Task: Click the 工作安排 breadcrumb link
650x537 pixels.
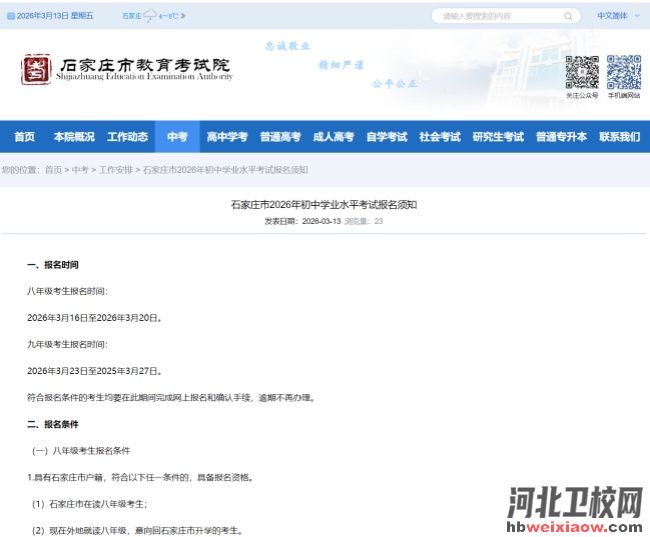Action: point(115,170)
